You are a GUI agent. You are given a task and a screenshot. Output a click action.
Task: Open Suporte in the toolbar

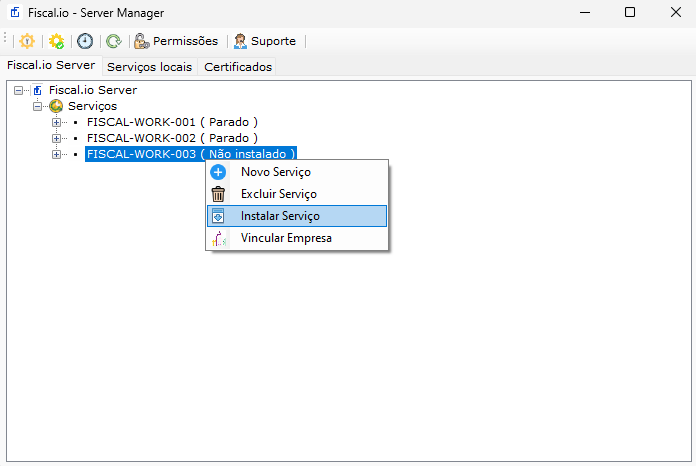point(265,41)
